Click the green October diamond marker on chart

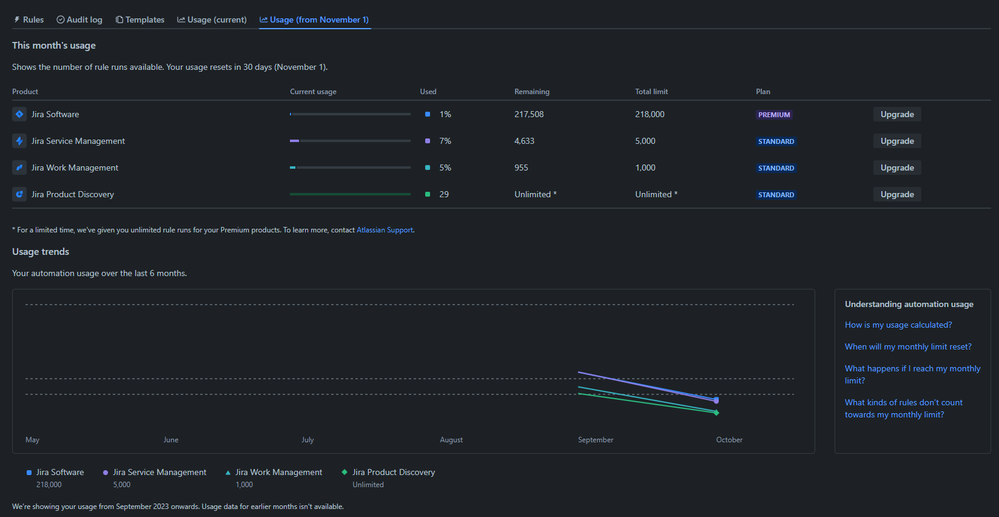coord(716,413)
